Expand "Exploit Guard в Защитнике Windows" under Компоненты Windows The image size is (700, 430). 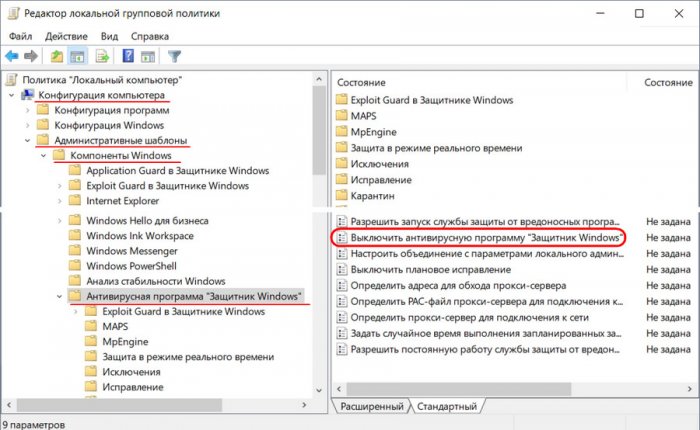(60, 186)
